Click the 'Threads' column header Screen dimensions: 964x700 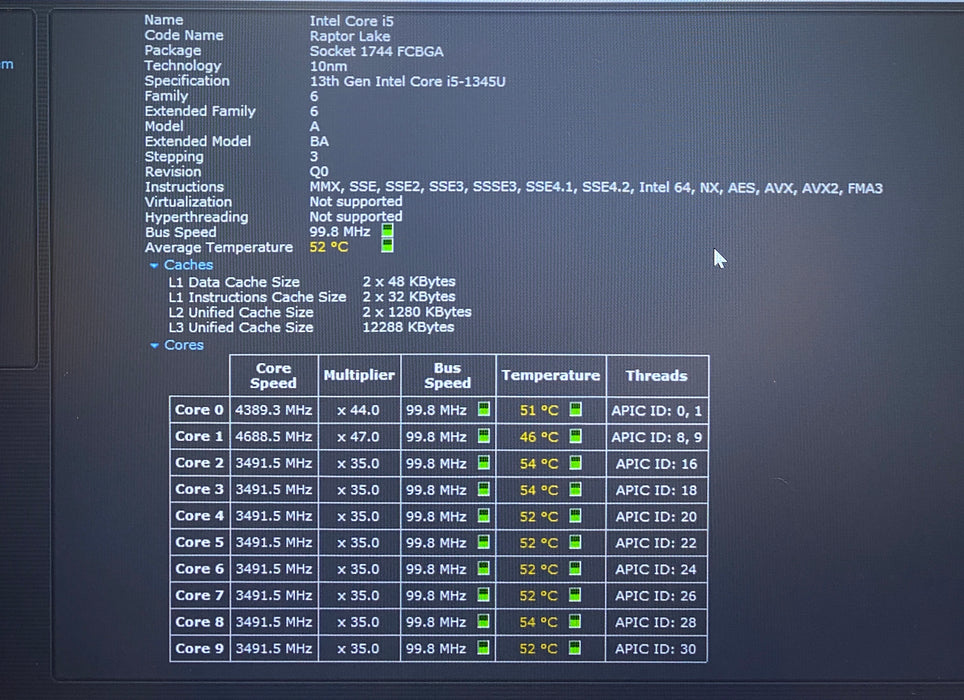657,376
